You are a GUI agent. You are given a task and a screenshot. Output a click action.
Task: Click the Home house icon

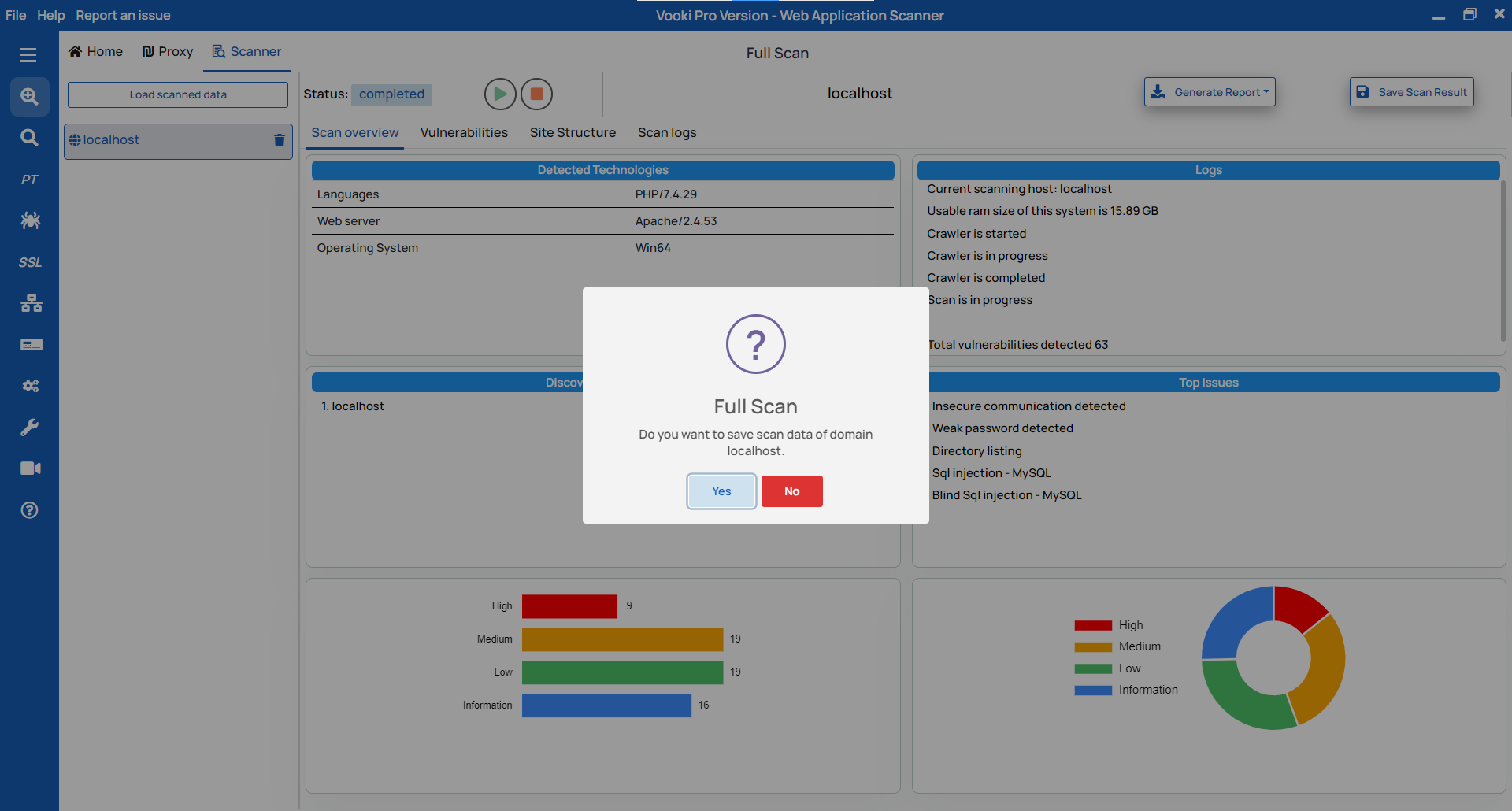coord(75,51)
